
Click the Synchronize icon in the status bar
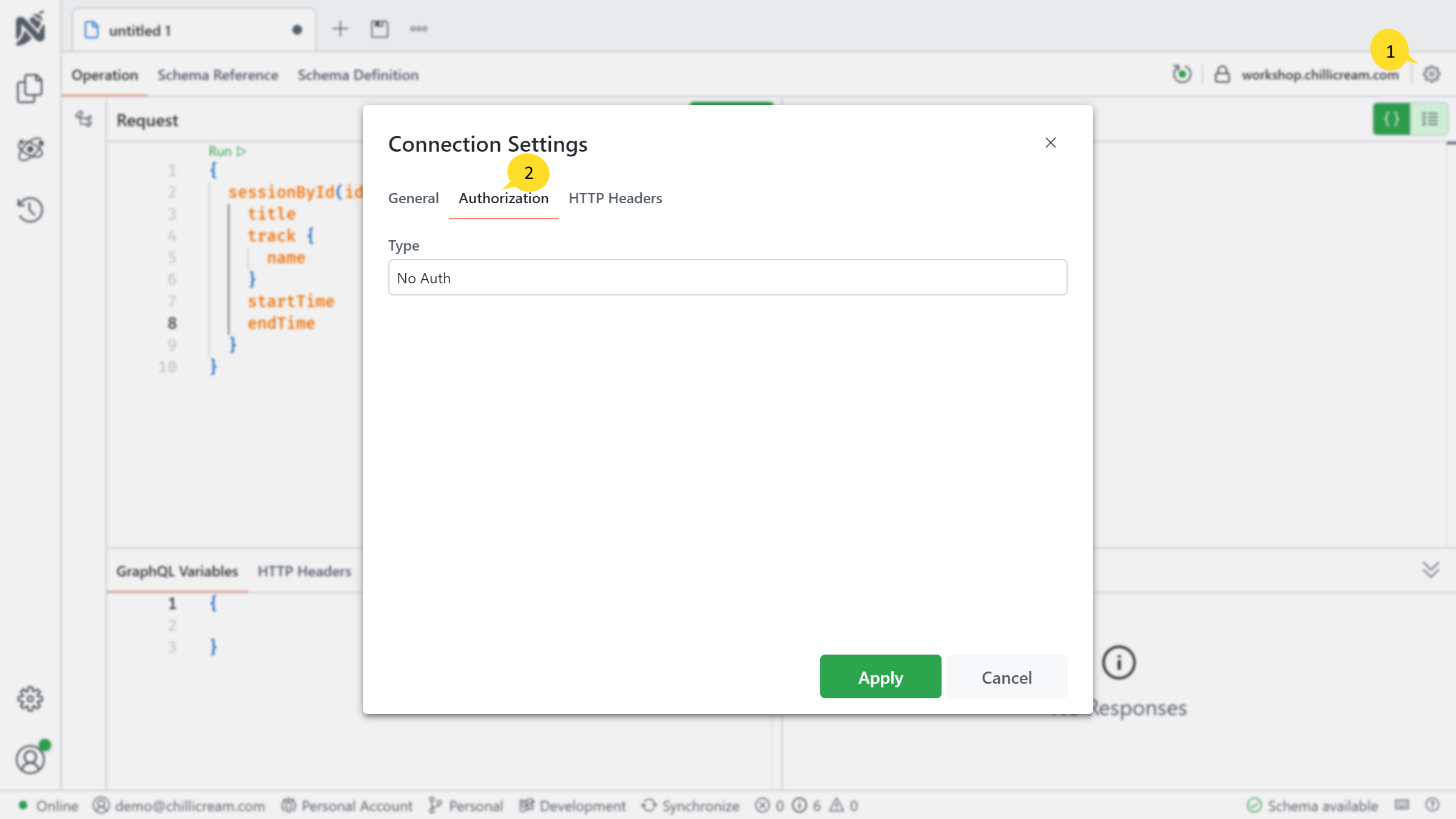[649, 806]
